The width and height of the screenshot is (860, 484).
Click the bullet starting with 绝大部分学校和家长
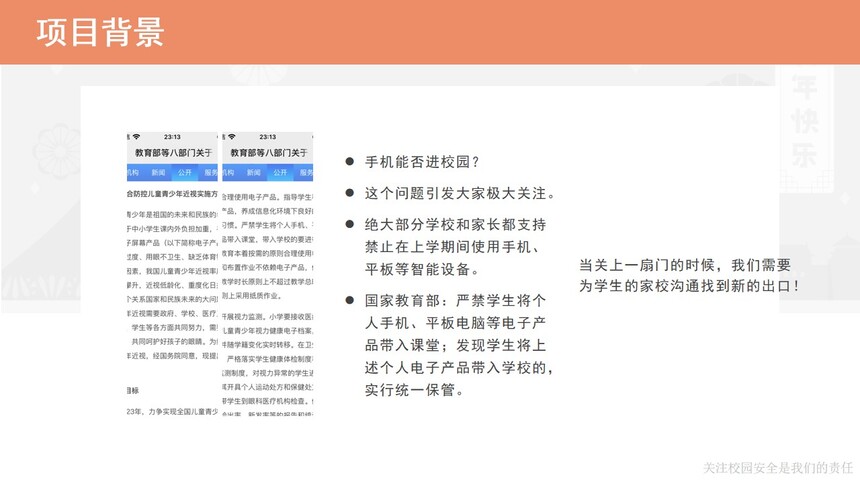(455, 247)
